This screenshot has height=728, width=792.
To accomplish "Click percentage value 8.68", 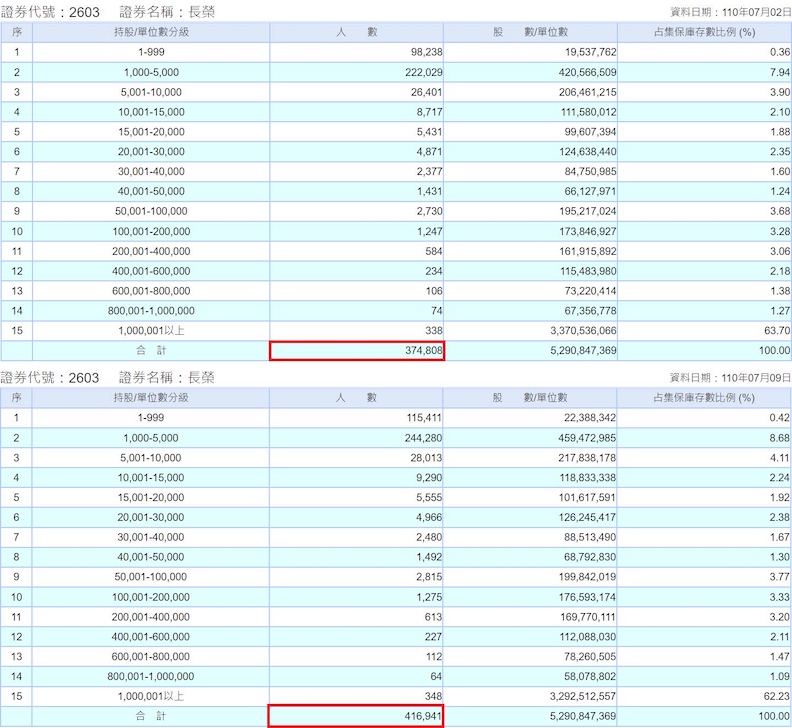I will [779, 438].
